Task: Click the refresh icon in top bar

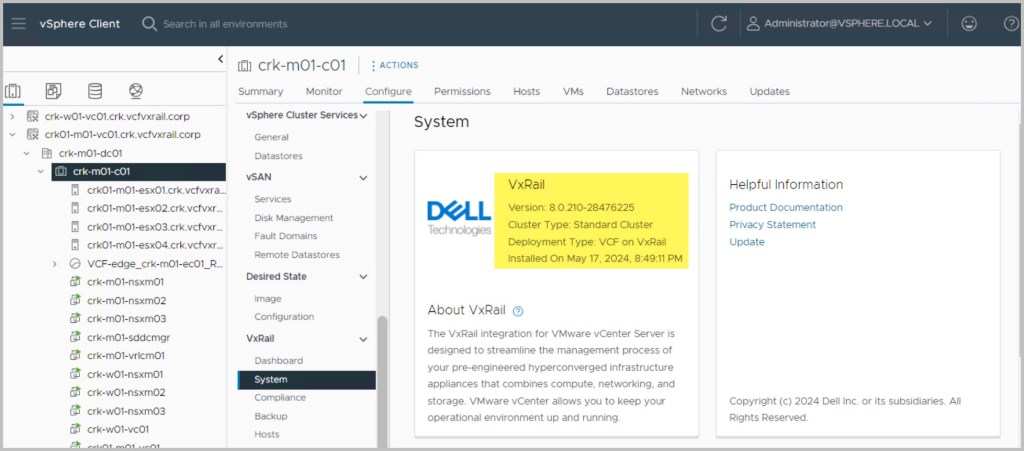Action: (718, 23)
